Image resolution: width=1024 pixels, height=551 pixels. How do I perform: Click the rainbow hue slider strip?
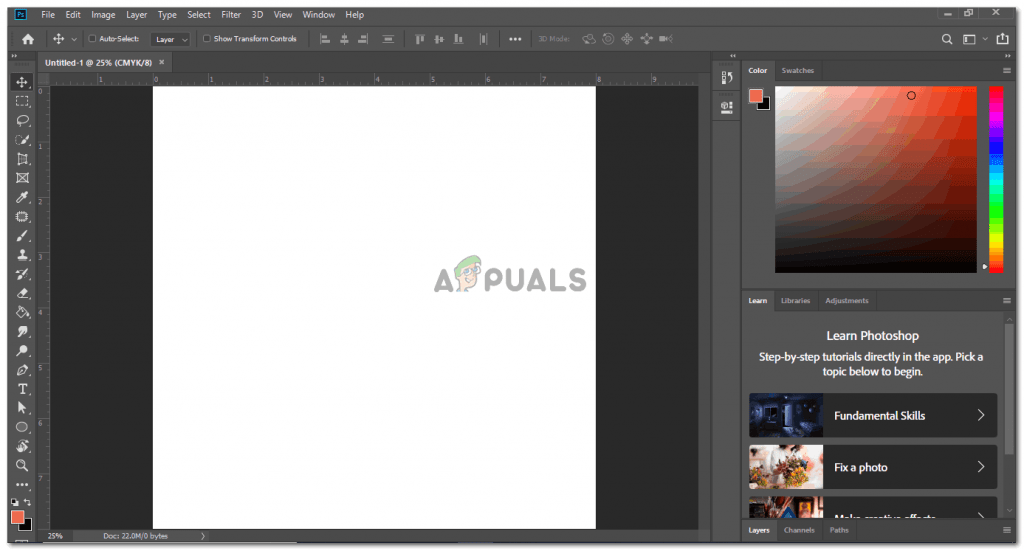coord(996,180)
